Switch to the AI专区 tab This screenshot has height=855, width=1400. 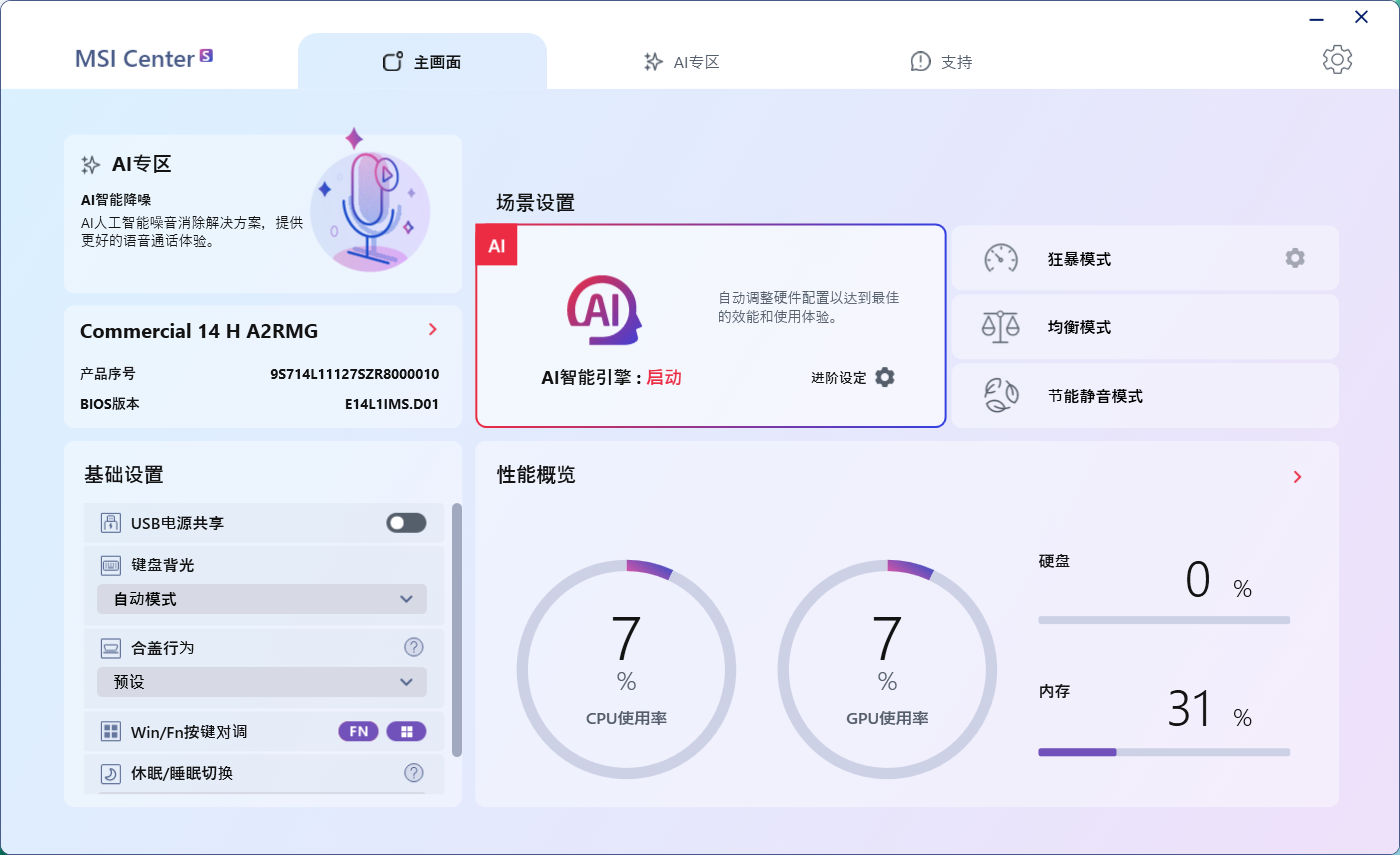click(x=681, y=62)
